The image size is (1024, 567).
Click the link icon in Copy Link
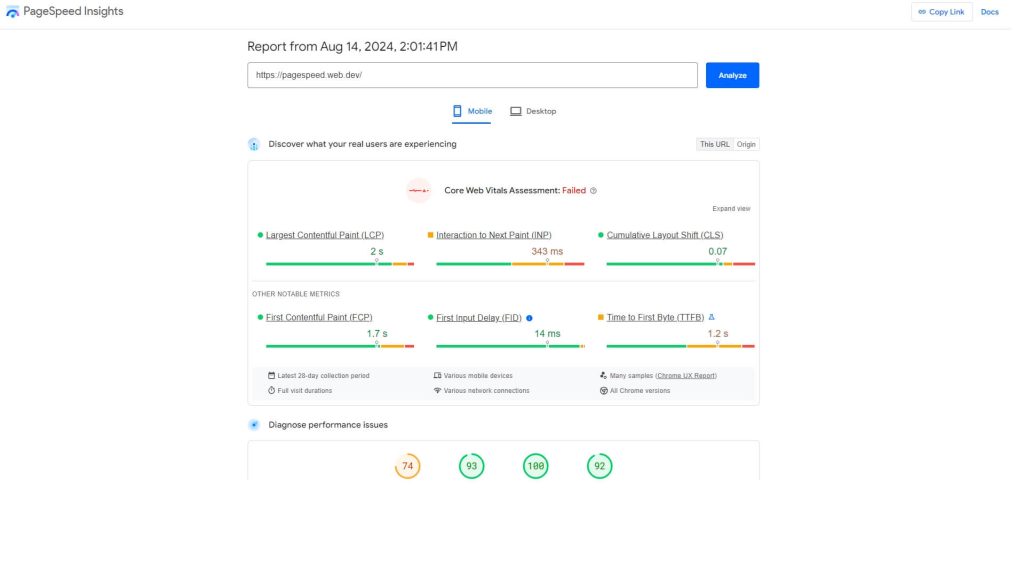click(922, 12)
